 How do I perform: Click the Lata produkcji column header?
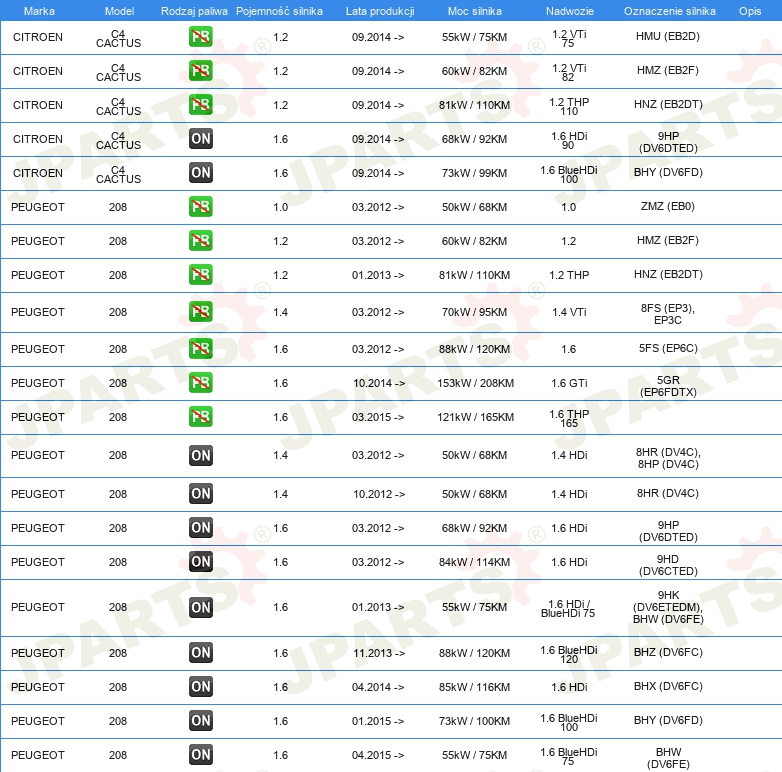[380, 11]
